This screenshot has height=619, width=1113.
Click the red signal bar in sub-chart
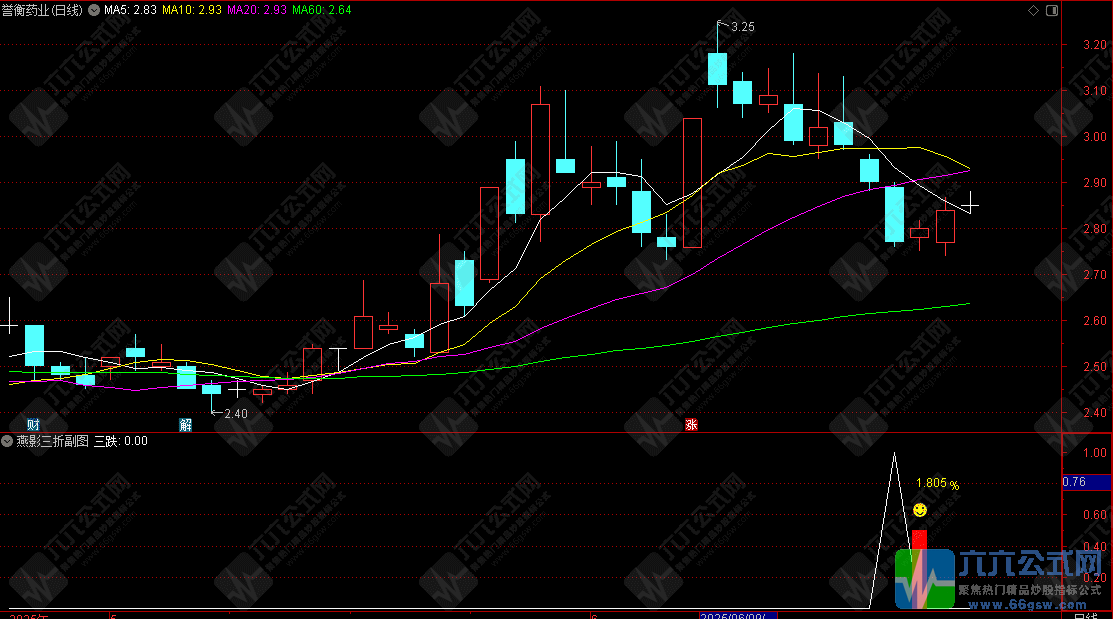click(x=919, y=540)
